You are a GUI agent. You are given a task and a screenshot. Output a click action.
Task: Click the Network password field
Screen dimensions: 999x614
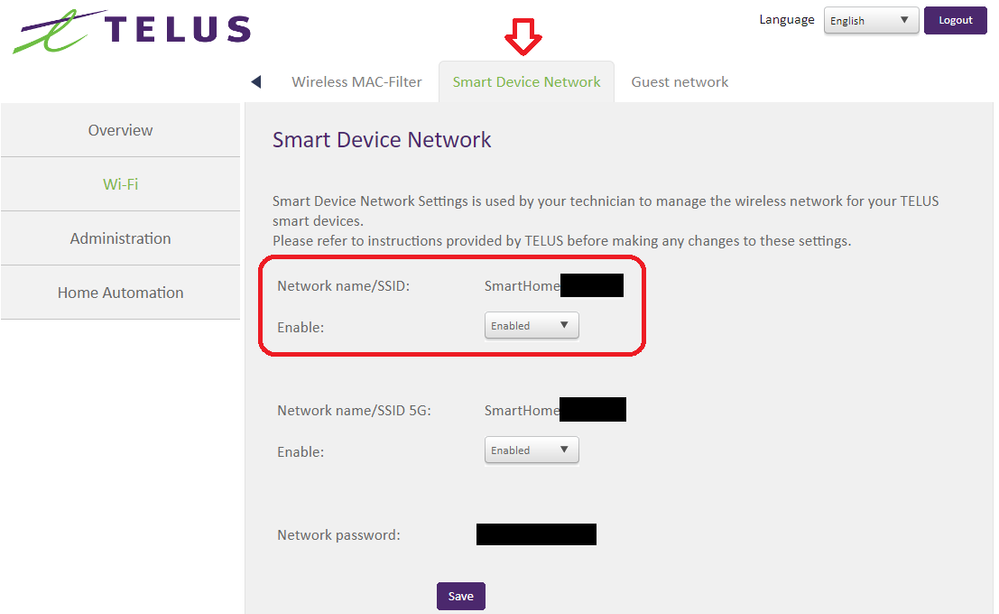click(x=536, y=534)
